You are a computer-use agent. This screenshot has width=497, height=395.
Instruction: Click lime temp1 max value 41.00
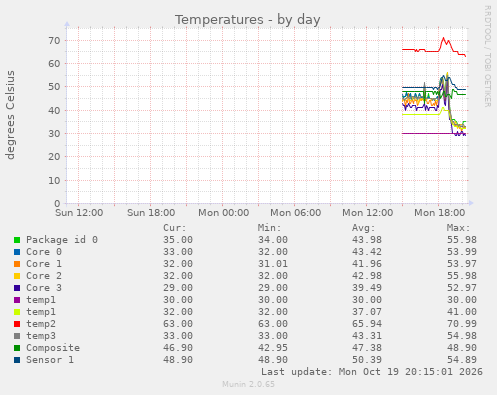pyautogui.click(x=462, y=312)
